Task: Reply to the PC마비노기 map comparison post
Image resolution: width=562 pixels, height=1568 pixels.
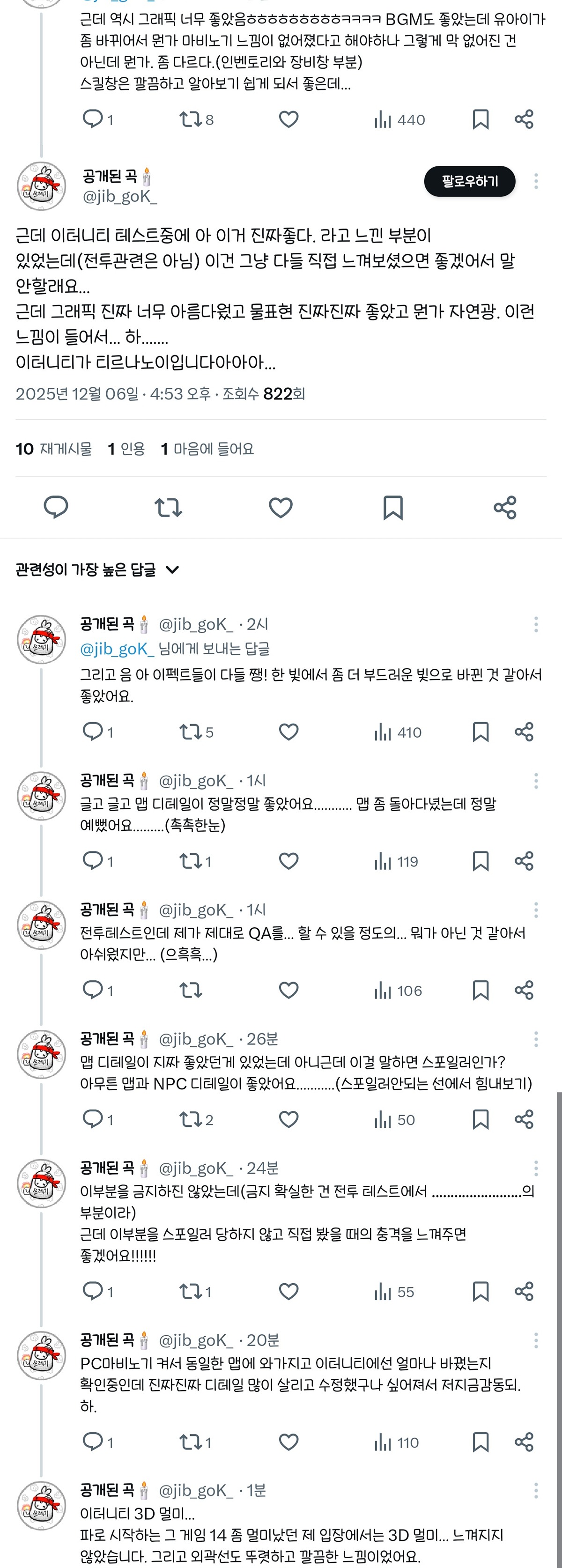Action: [x=93, y=1442]
